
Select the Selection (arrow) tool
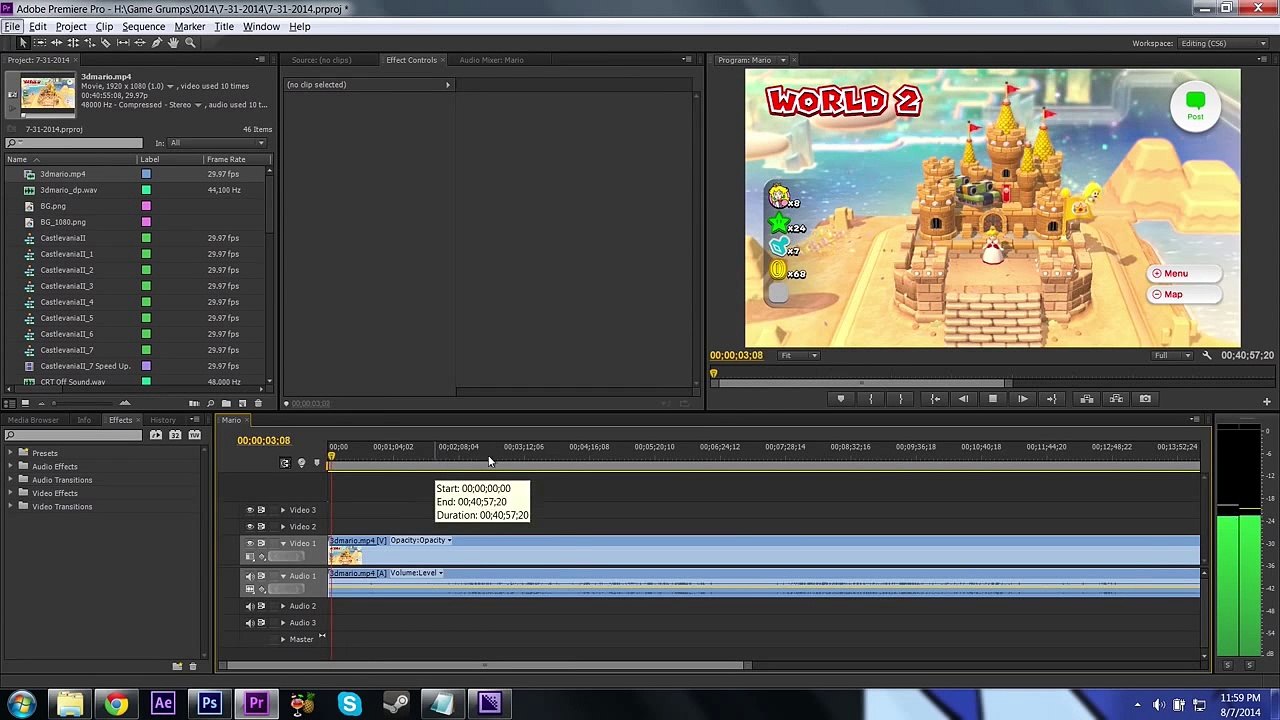[x=23, y=43]
